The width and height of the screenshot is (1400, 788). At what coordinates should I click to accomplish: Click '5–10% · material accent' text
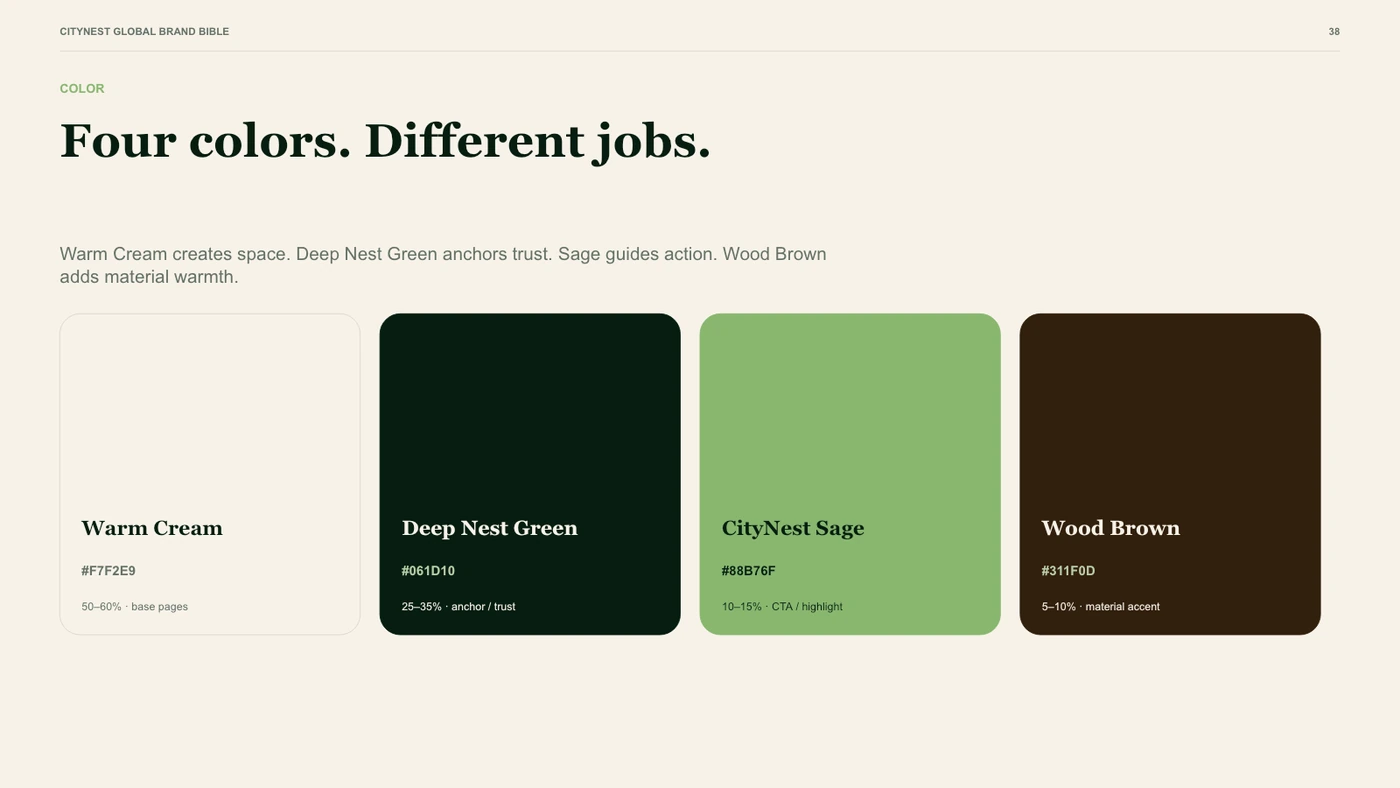click(x=1100, y=607)
